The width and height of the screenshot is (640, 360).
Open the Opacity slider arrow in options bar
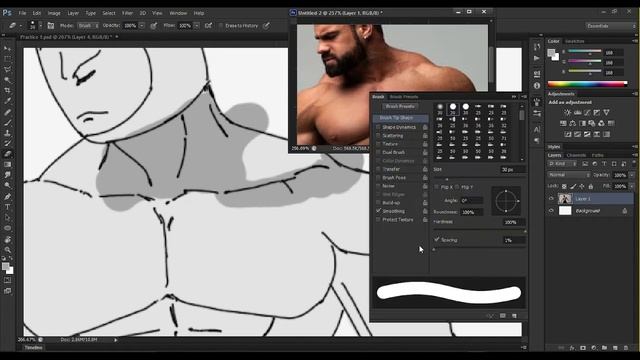(x=142, y=26)
